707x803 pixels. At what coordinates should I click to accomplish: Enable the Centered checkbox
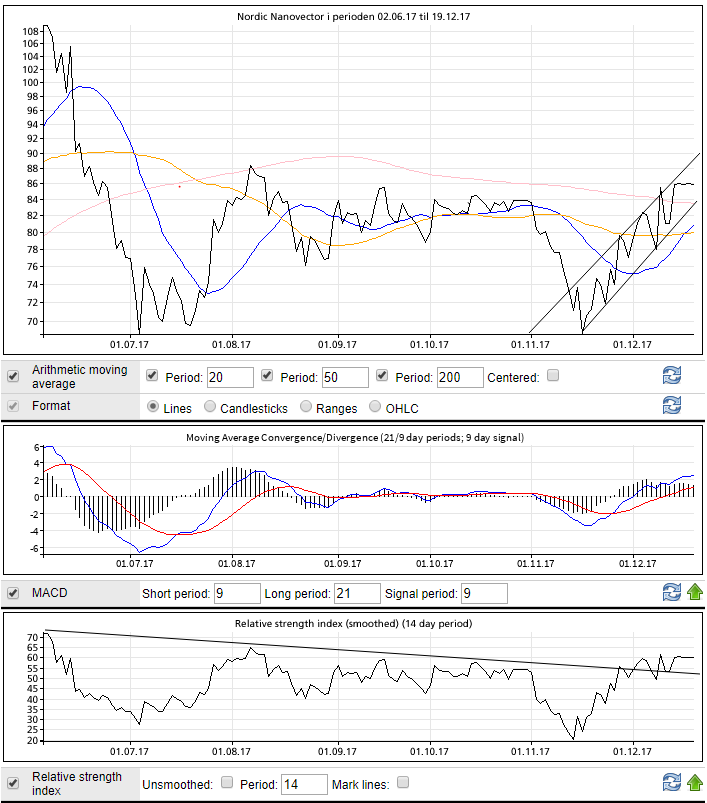[553, 375]
